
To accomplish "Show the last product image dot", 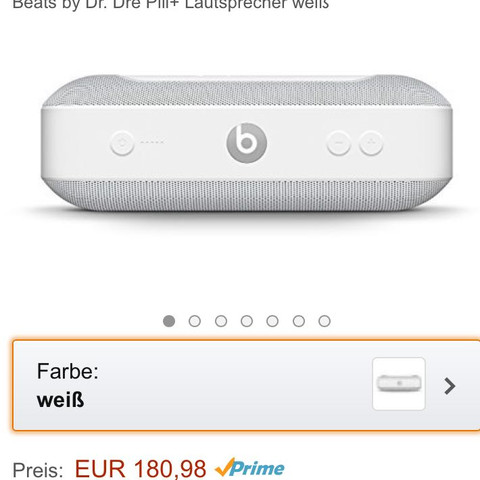I will click(x=324, y=321).
